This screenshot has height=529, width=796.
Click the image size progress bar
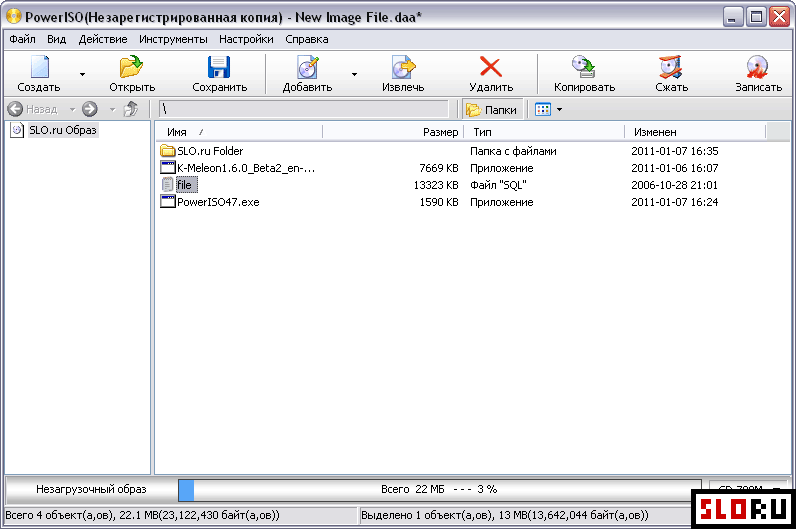[440, 490]
